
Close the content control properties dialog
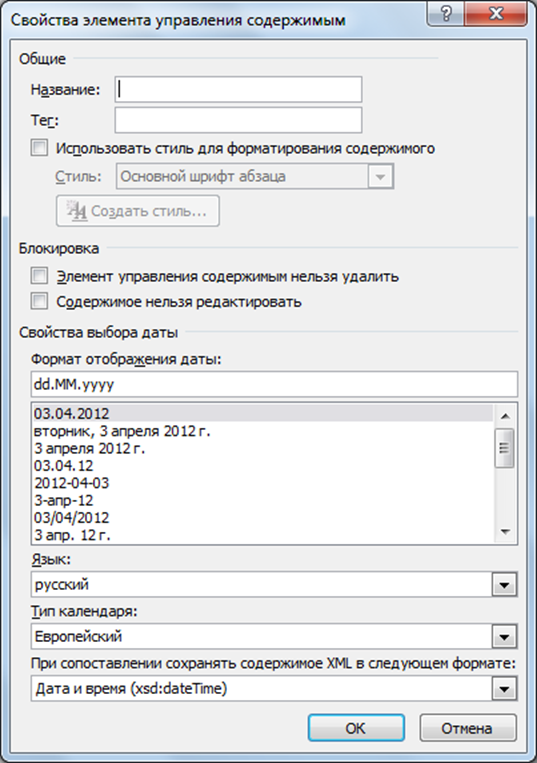[x=495, y=13]
